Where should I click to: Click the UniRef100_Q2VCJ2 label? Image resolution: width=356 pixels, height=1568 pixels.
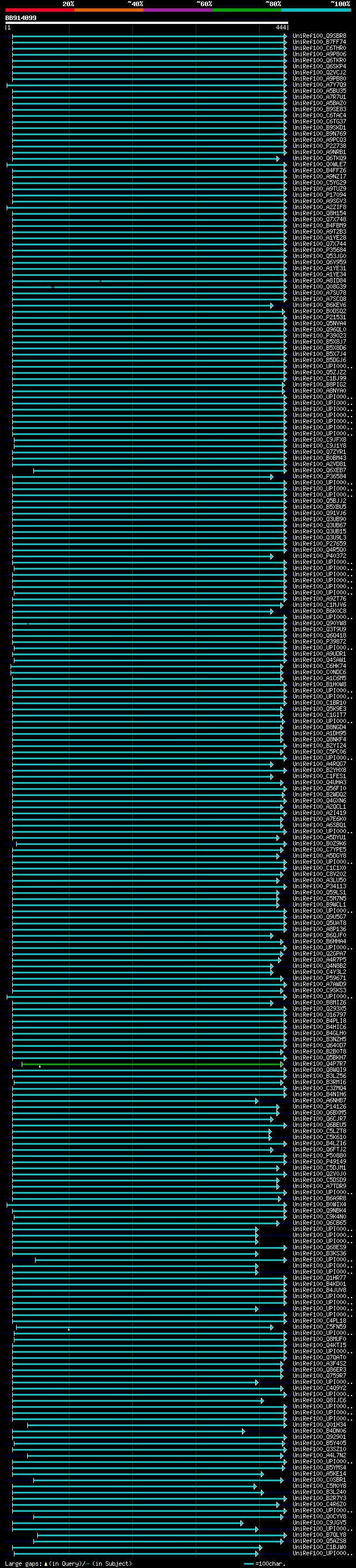[319, 72]
